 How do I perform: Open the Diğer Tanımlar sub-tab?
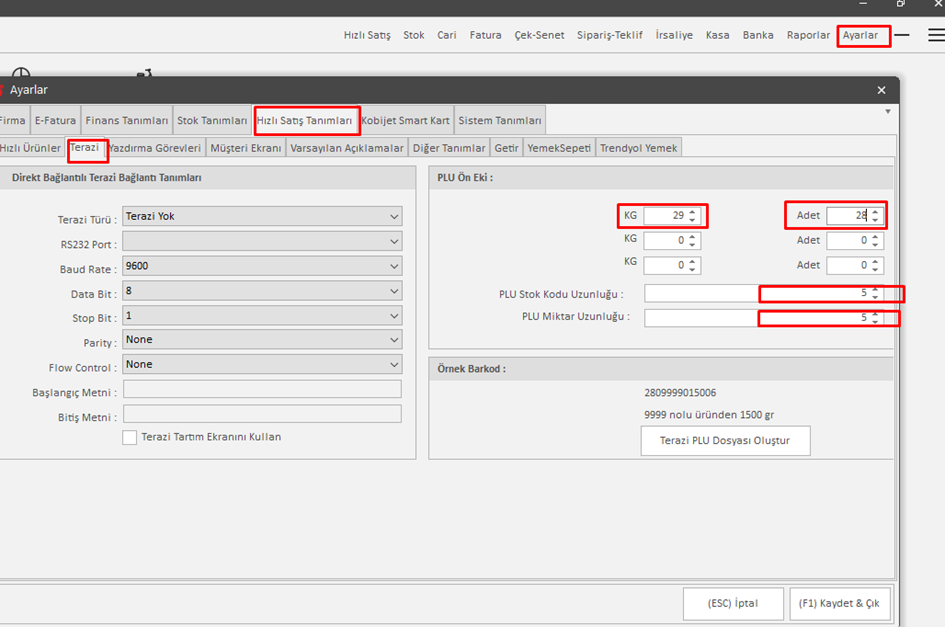click(449, 148)
